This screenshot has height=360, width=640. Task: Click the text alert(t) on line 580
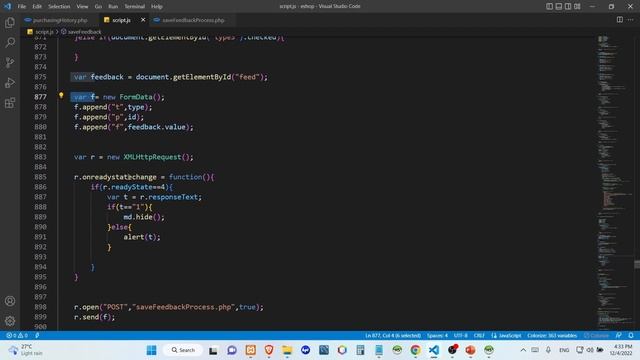tap(140, 237)
